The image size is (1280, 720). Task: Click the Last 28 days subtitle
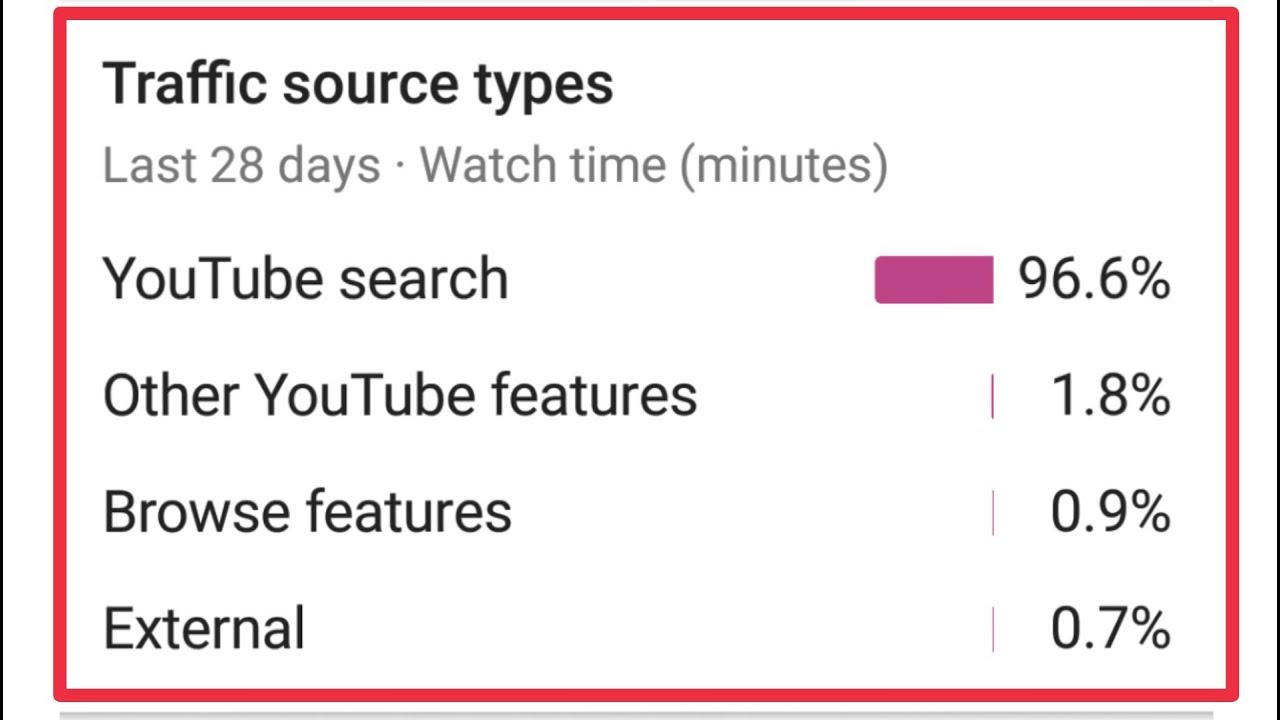(241, 165)
